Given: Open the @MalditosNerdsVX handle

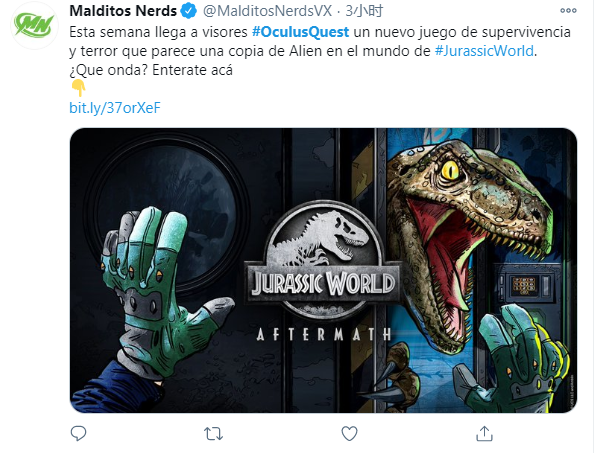Looking at the screenshot, I should point(268,11).
